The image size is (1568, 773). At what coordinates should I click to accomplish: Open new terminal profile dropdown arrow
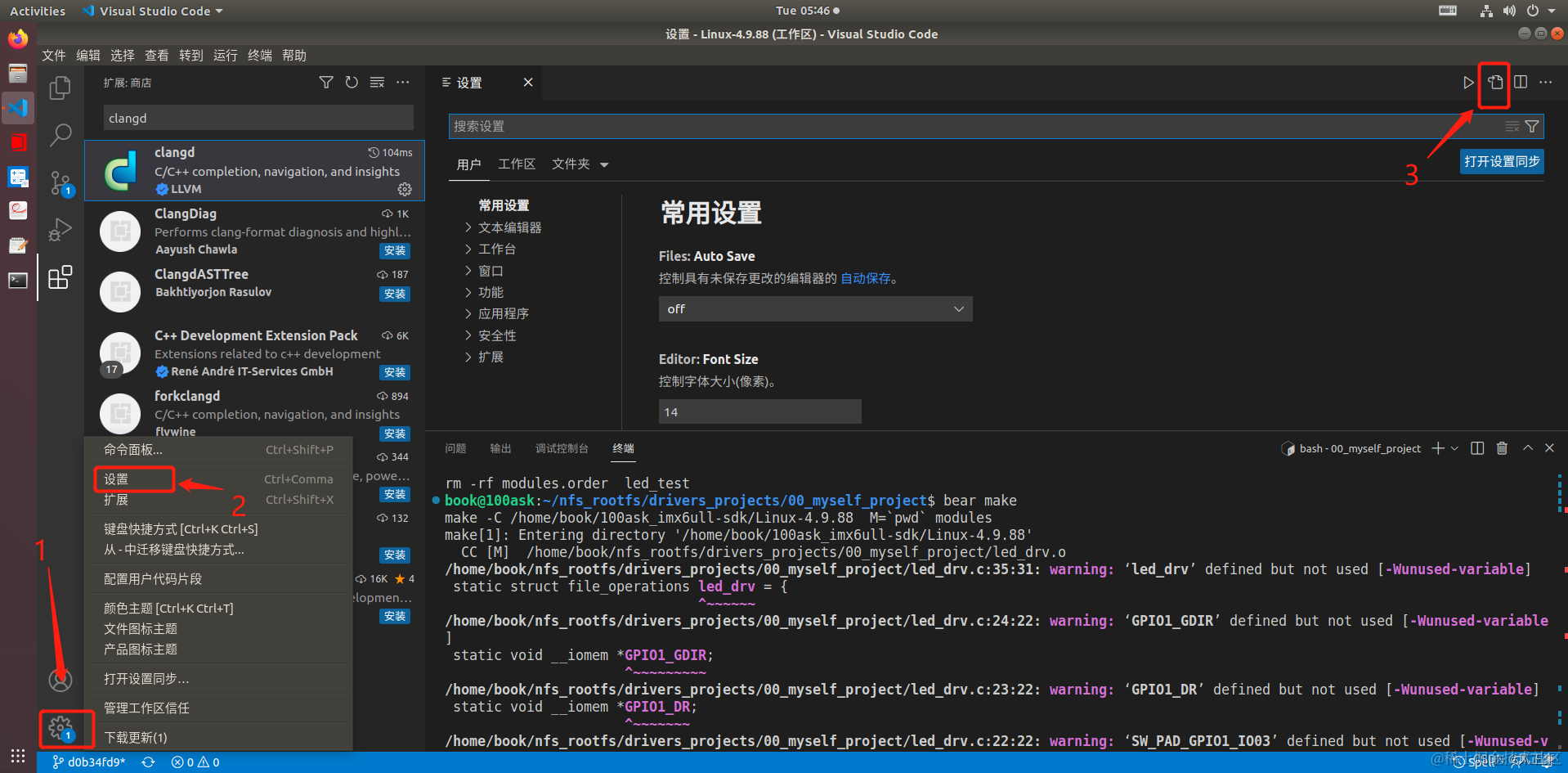click(1454, 448)
